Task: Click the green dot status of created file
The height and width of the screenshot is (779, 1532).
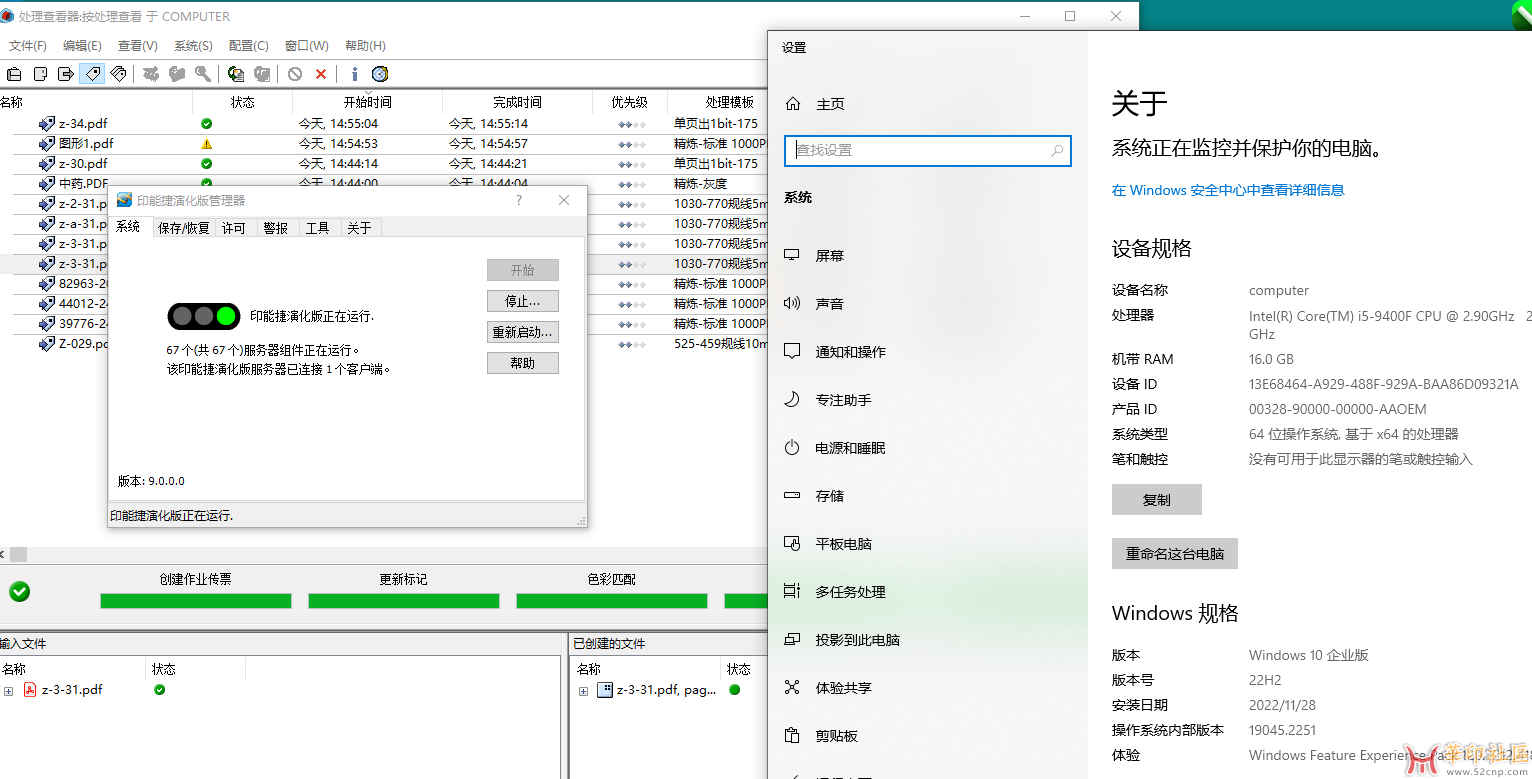Action: point(735,690)
